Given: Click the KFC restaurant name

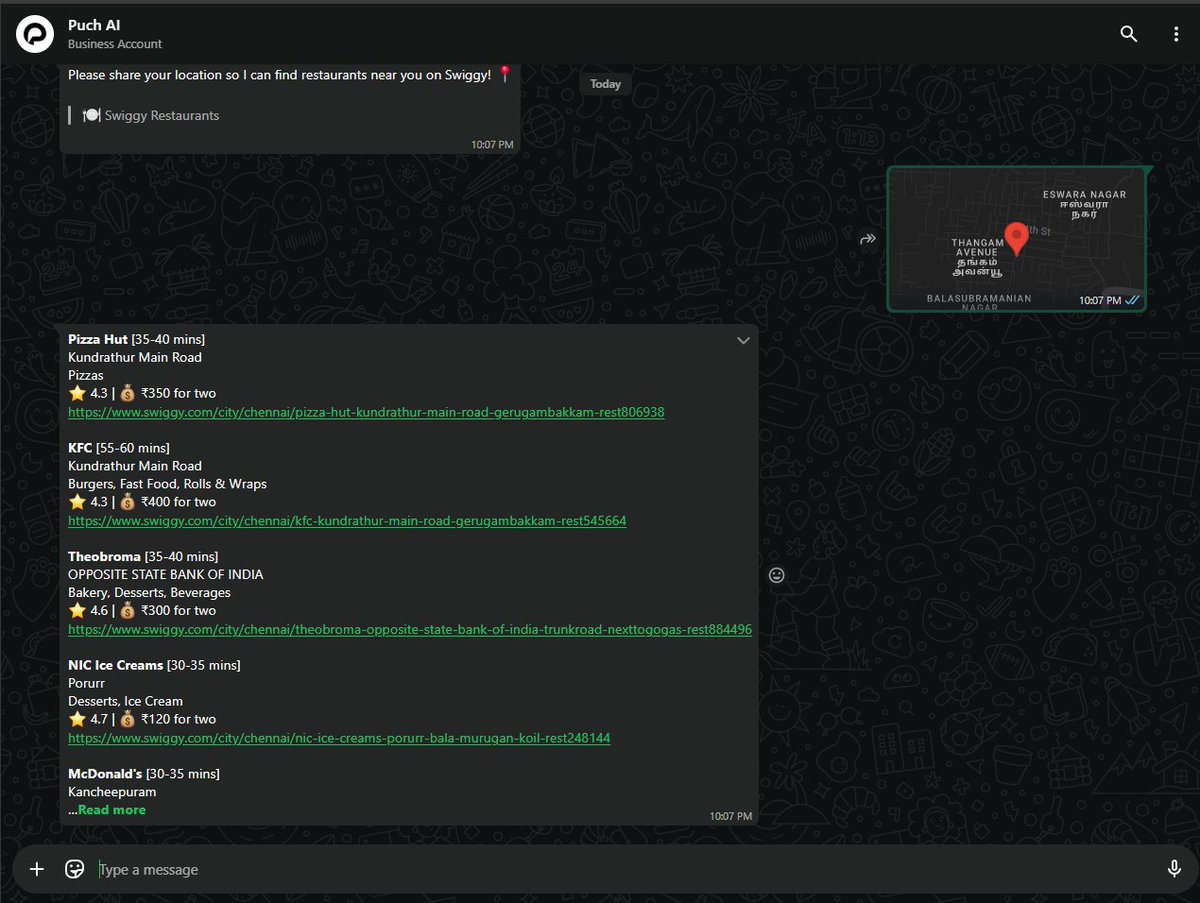Looking at the screenshot, I should (81, 447).
